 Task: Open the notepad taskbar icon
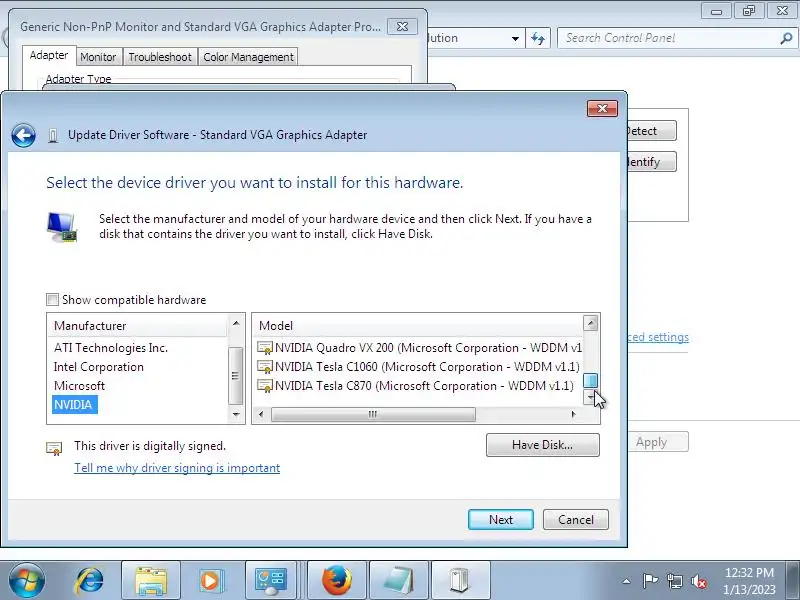point(398,581)
